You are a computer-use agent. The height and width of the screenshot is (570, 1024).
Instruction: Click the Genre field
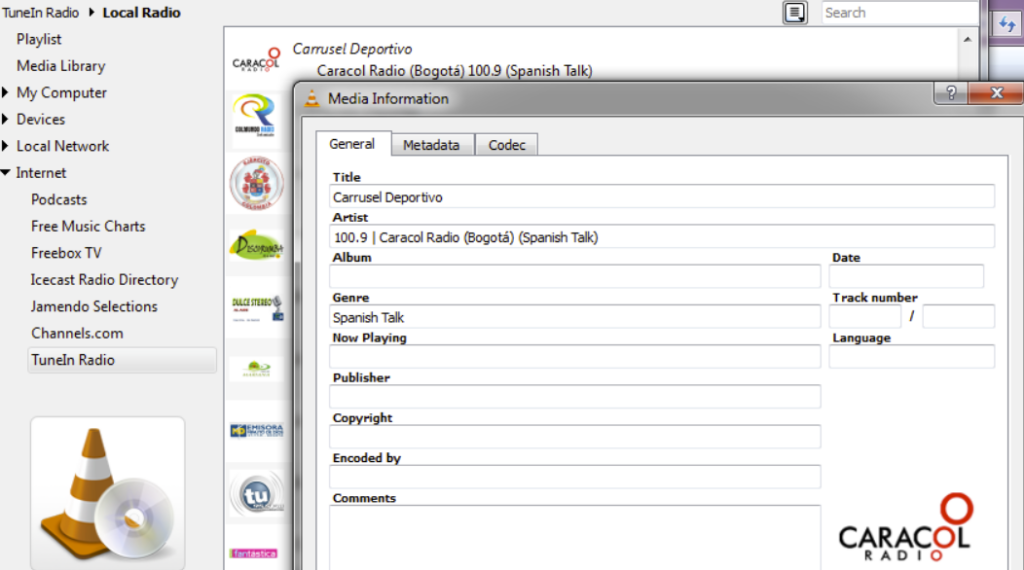coord(575,317)
